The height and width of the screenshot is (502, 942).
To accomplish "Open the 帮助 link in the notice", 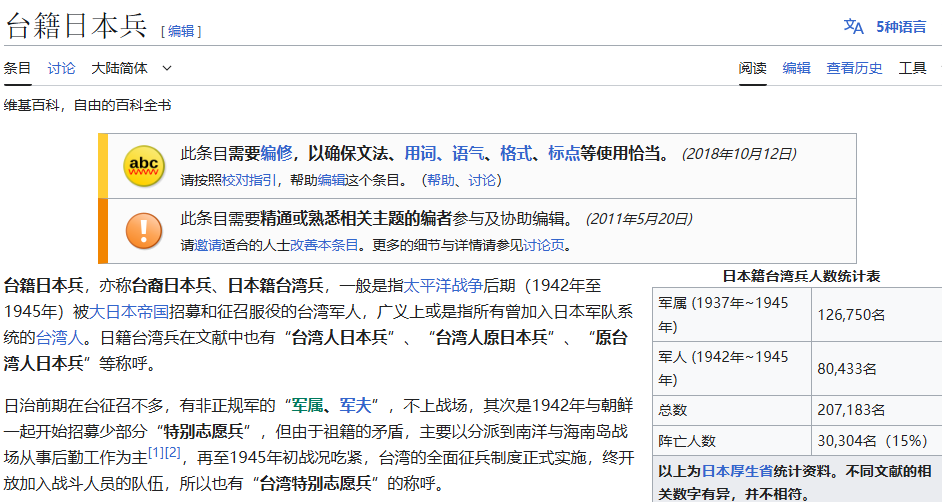I will point(441,180).
